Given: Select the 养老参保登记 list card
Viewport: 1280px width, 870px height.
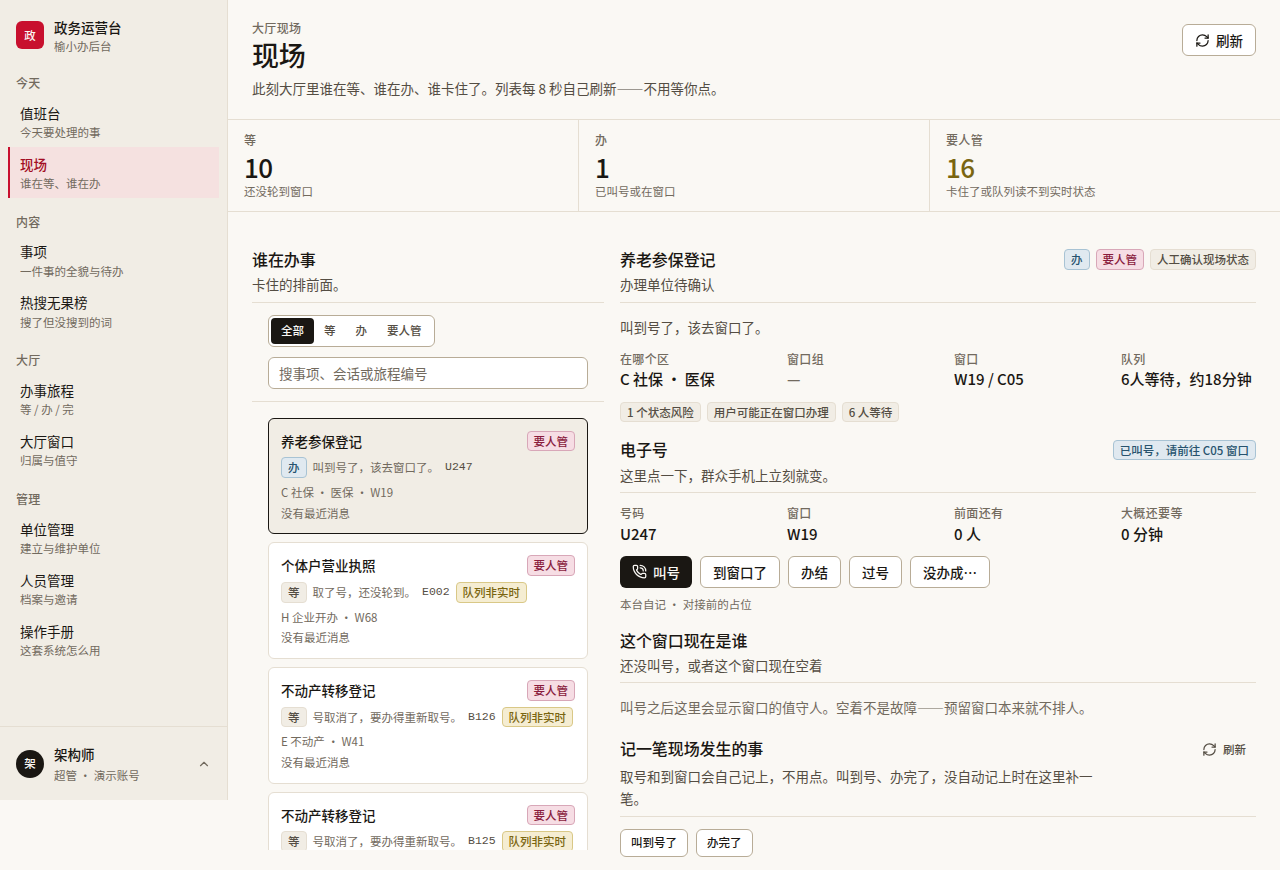Looking at the screenshot, I should click(428, 476).
